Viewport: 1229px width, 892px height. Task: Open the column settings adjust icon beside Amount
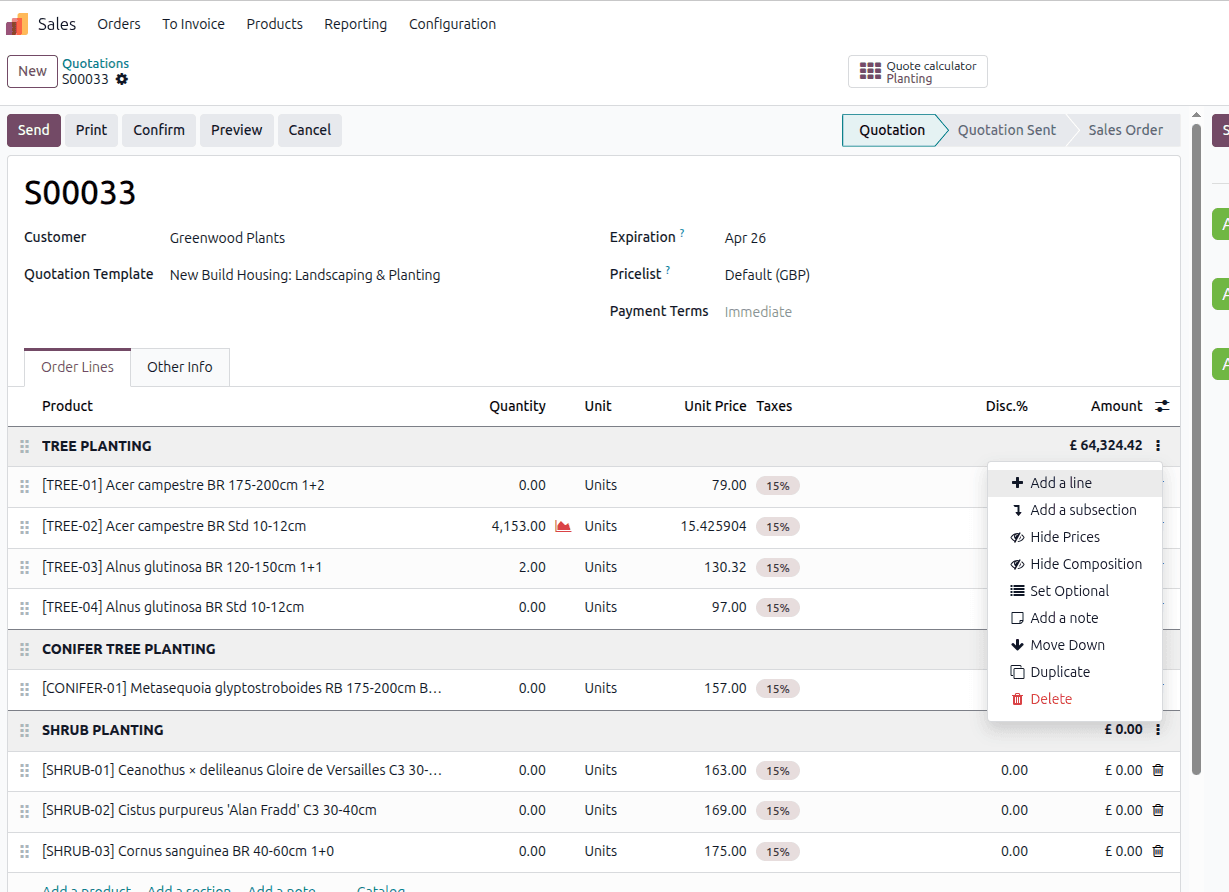coord(1162,406)
